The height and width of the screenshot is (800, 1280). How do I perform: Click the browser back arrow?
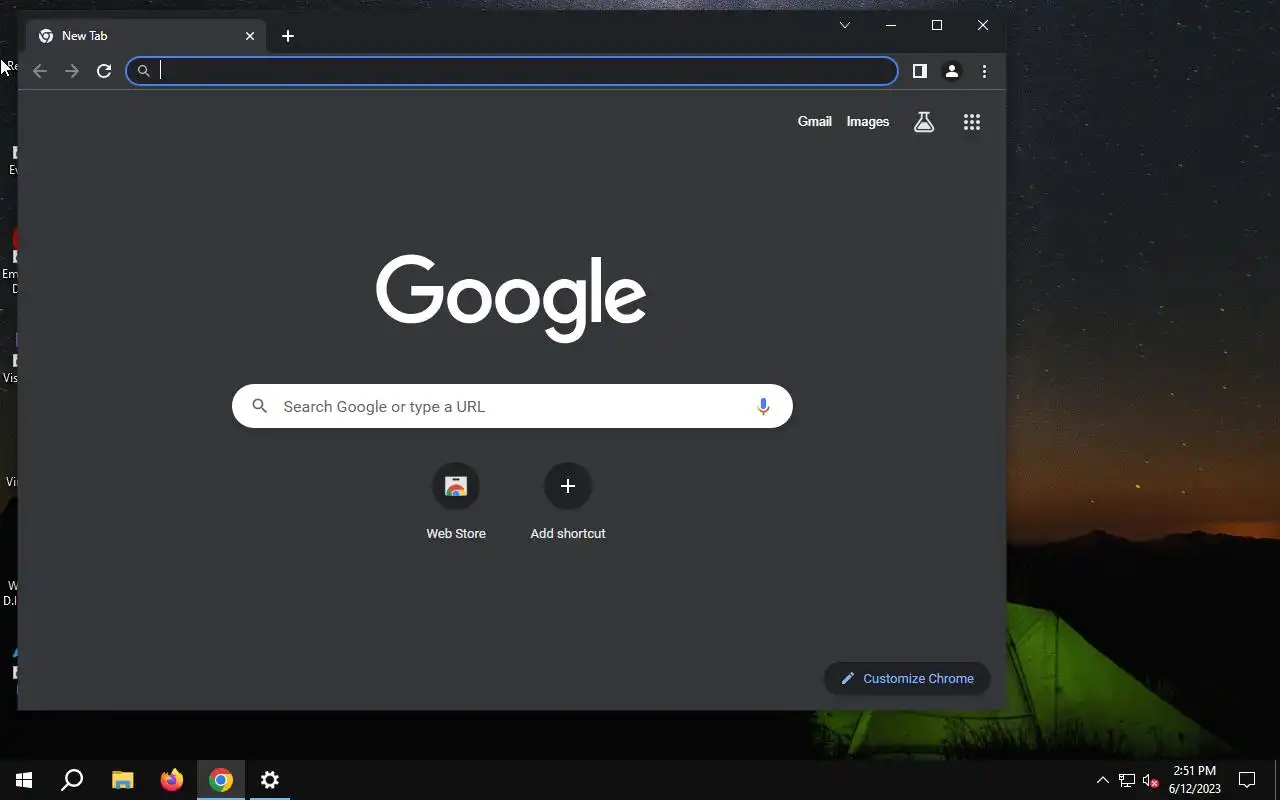(x=40, y=71)
